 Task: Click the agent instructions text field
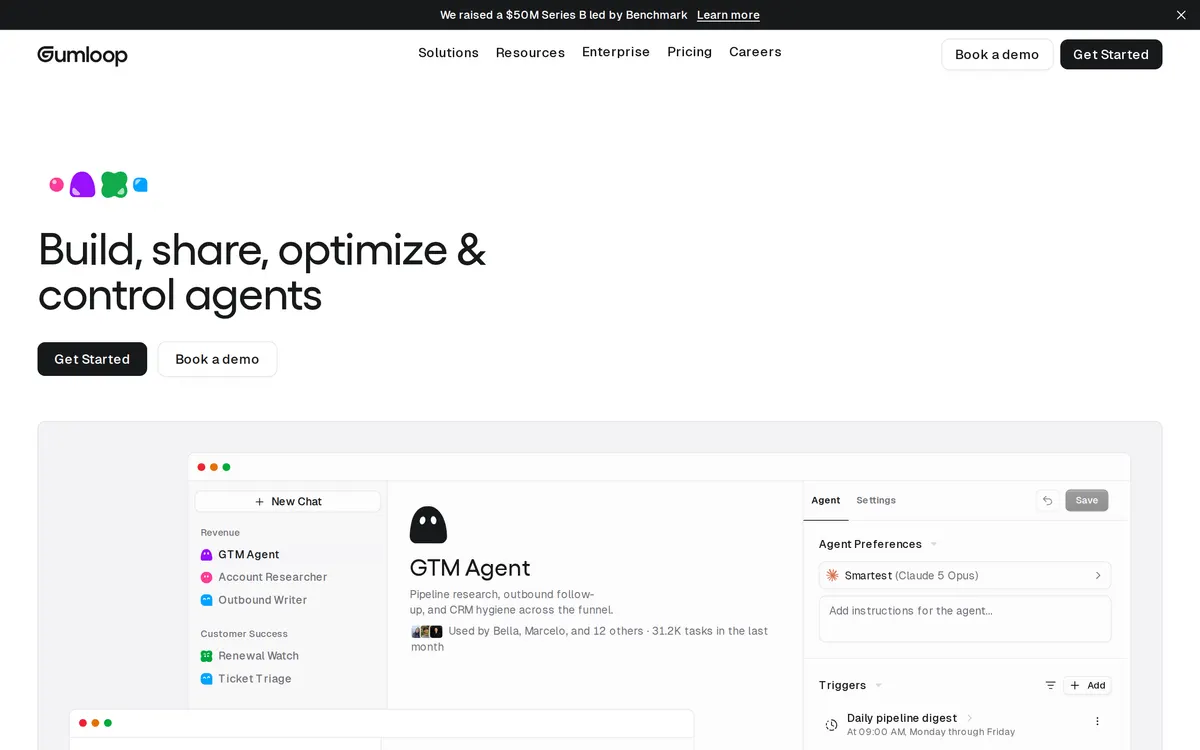[x=965, y=619]
